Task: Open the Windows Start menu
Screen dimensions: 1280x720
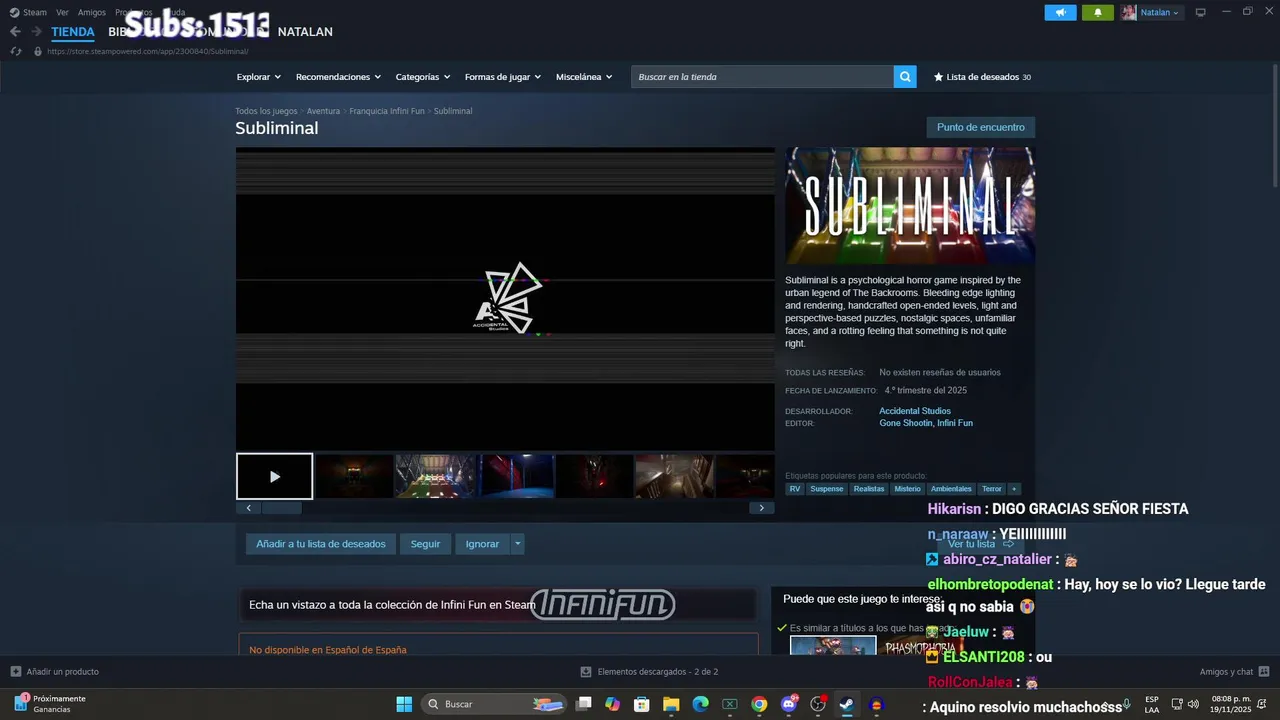Action: [404, 704]
